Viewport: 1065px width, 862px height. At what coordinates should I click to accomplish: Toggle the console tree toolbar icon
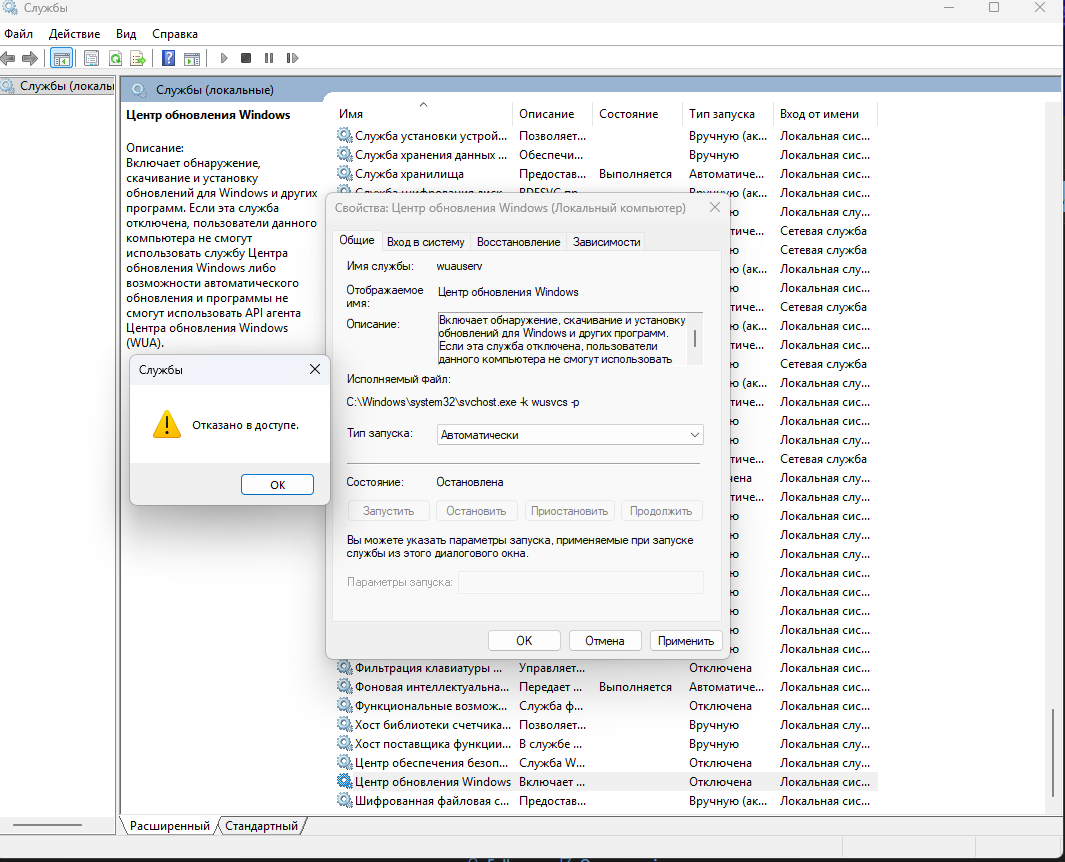(x=61, y=58)
